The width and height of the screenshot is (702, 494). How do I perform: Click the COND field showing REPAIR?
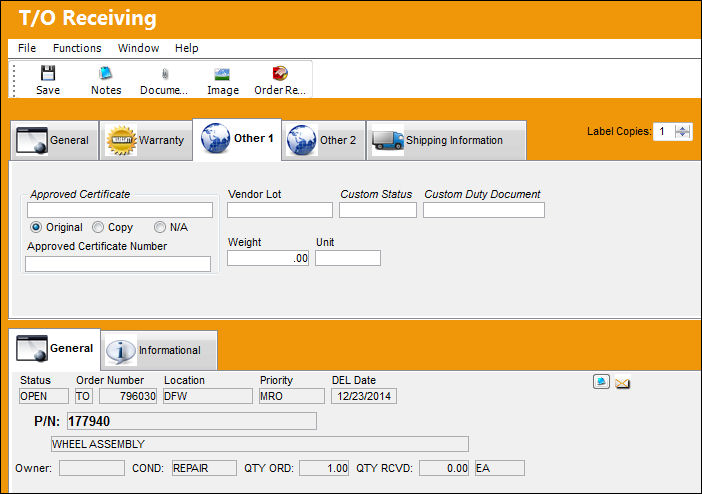204,468
